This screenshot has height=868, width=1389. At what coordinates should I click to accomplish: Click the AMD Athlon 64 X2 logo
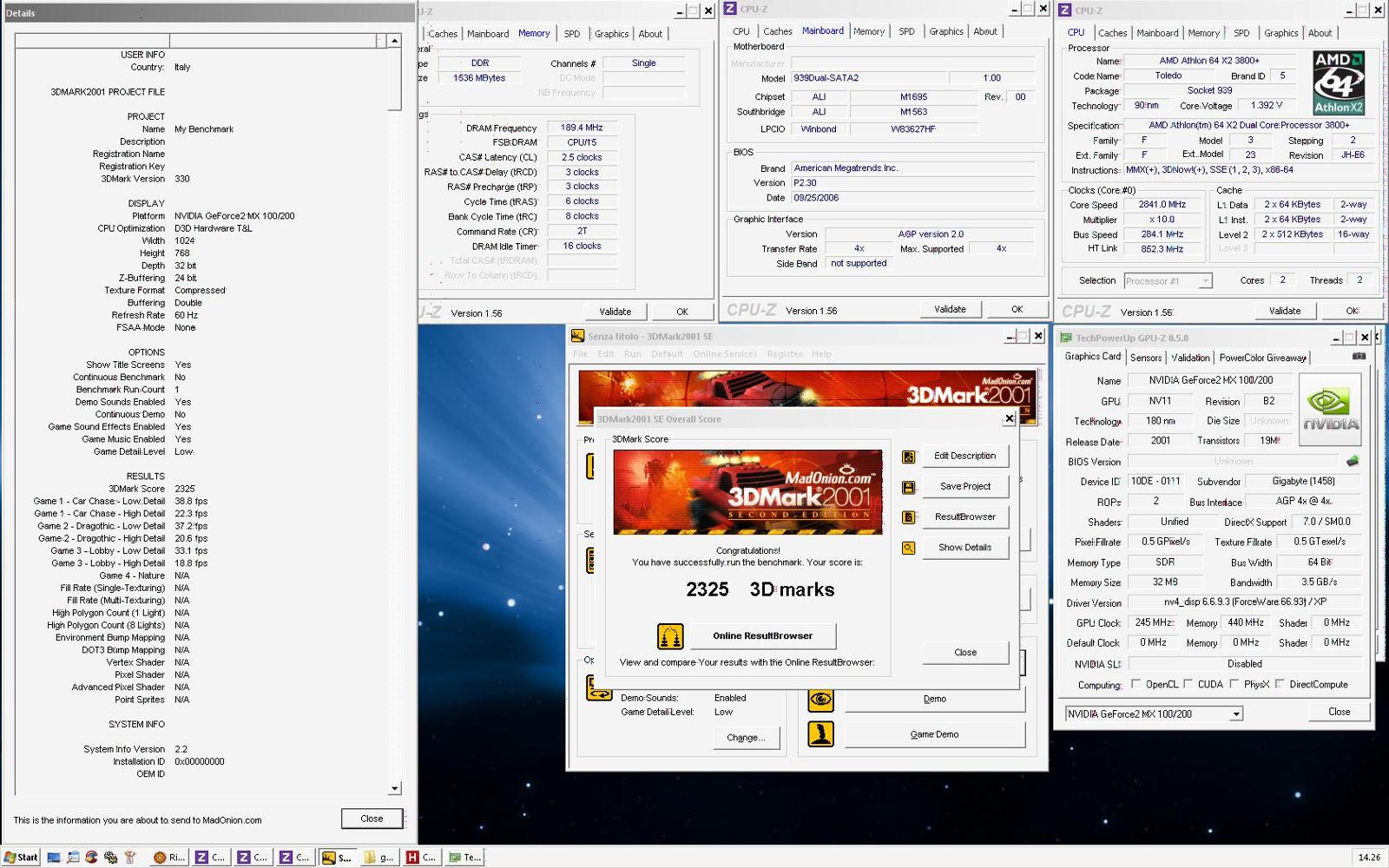[1338, 82]
